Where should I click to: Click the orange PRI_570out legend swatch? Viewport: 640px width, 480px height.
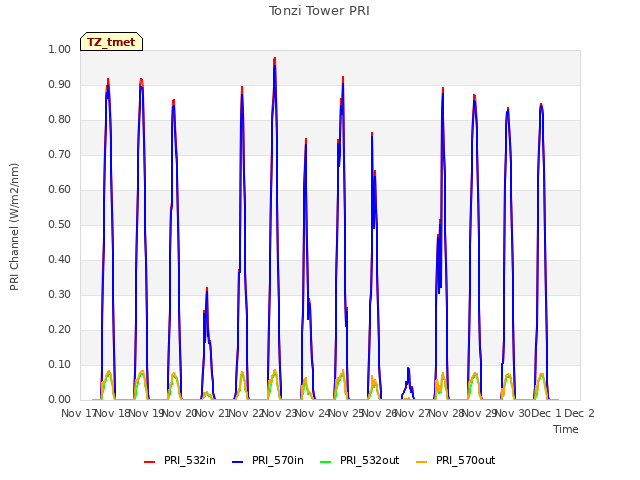click(422, 462)
